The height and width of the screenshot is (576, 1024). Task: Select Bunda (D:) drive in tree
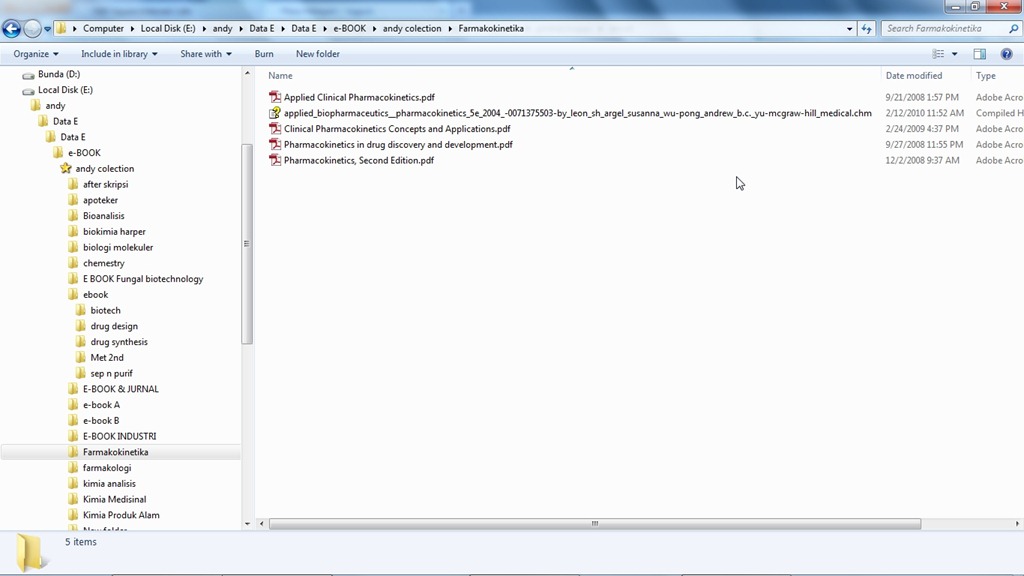[59, 74]
